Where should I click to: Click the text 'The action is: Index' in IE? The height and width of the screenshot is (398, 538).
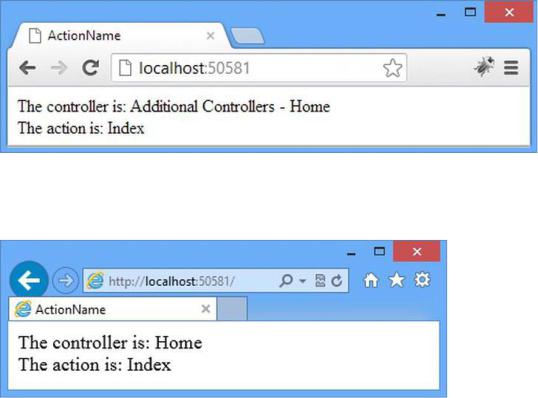click(x=94, y=364)
